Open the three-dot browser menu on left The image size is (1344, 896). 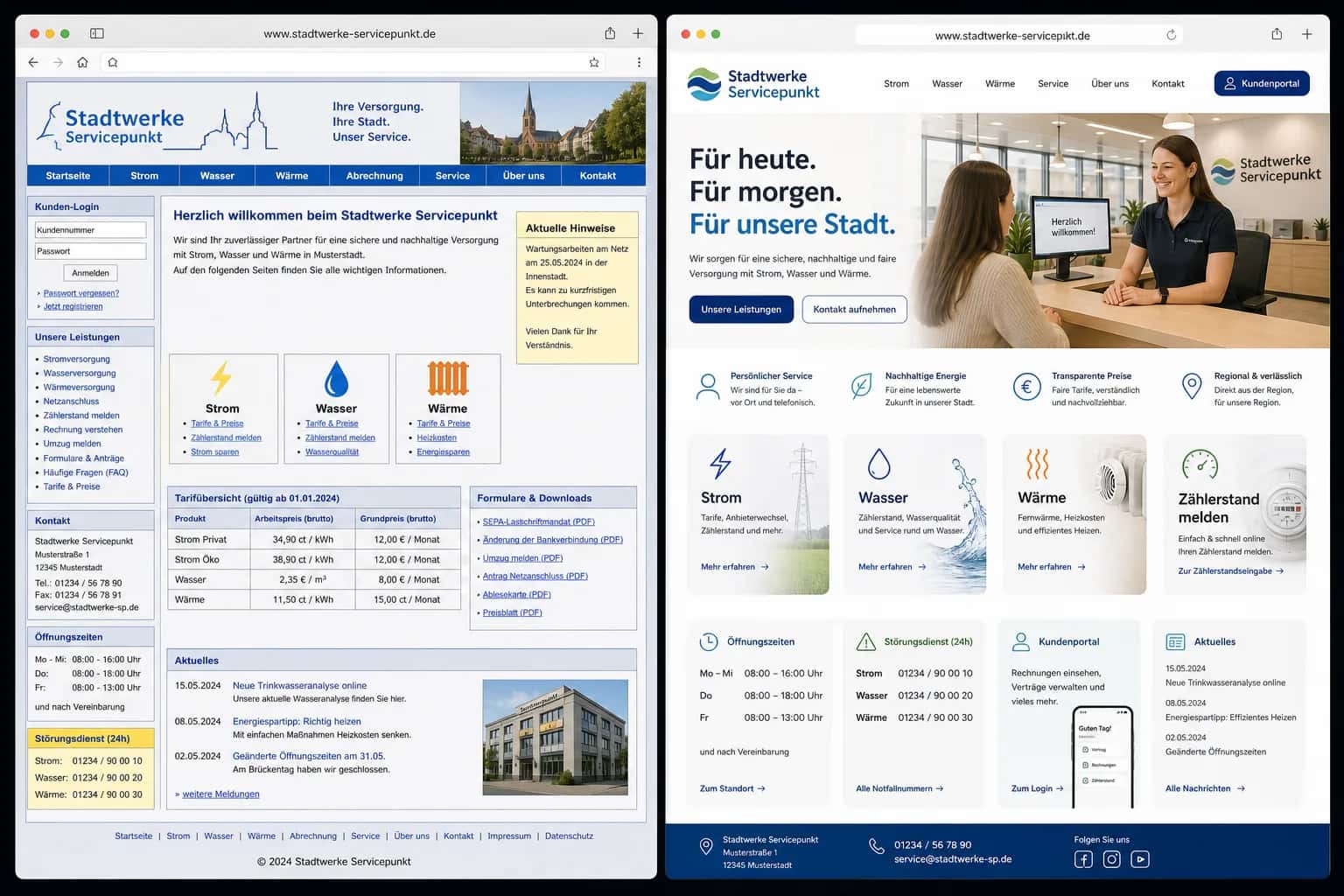click(639, 62)
